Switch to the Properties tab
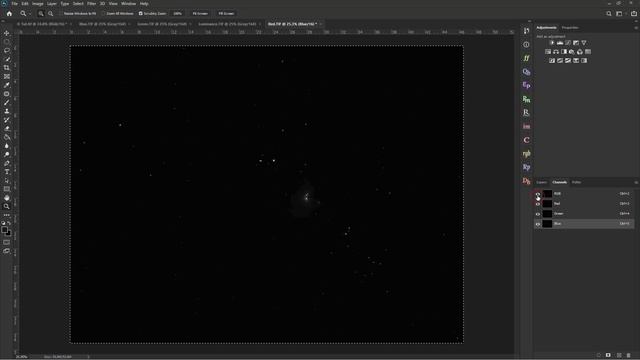 [x=570, y=28]
